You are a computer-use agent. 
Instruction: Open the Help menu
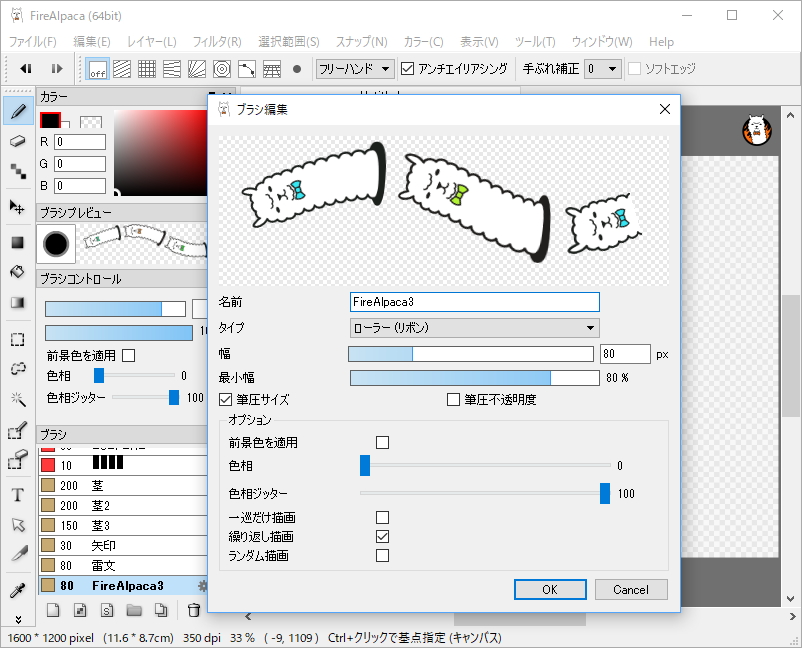pyautogui.click(x=661, y=42)
